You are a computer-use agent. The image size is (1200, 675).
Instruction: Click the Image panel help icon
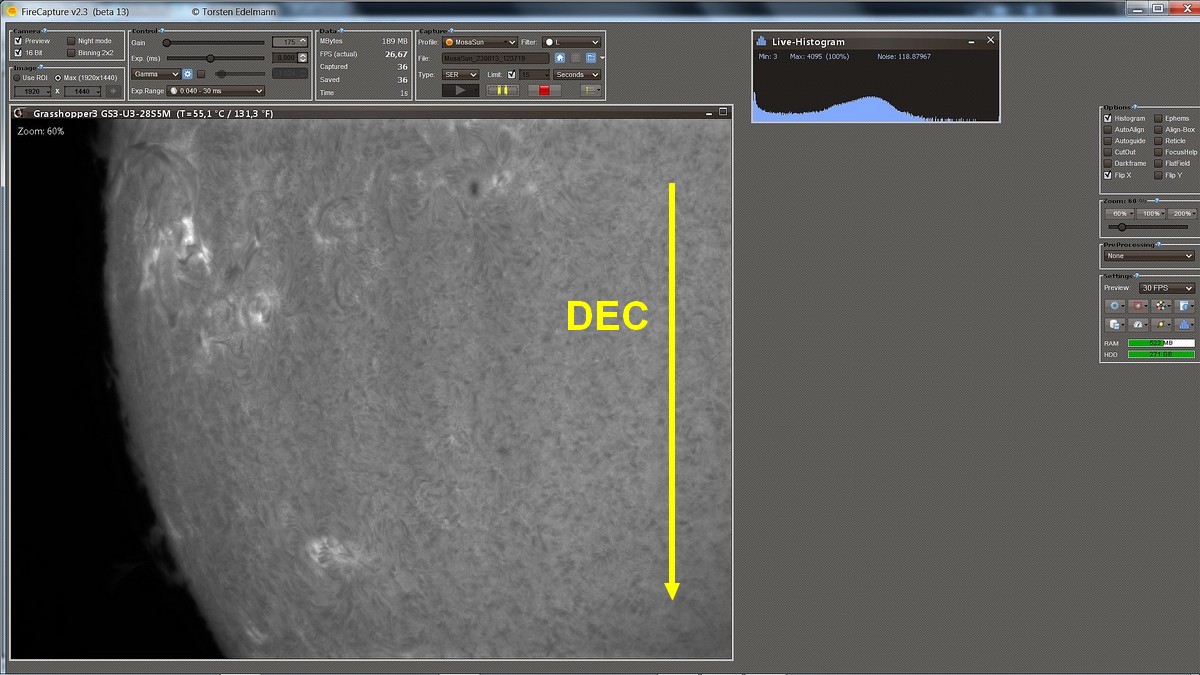coord(39,67)
